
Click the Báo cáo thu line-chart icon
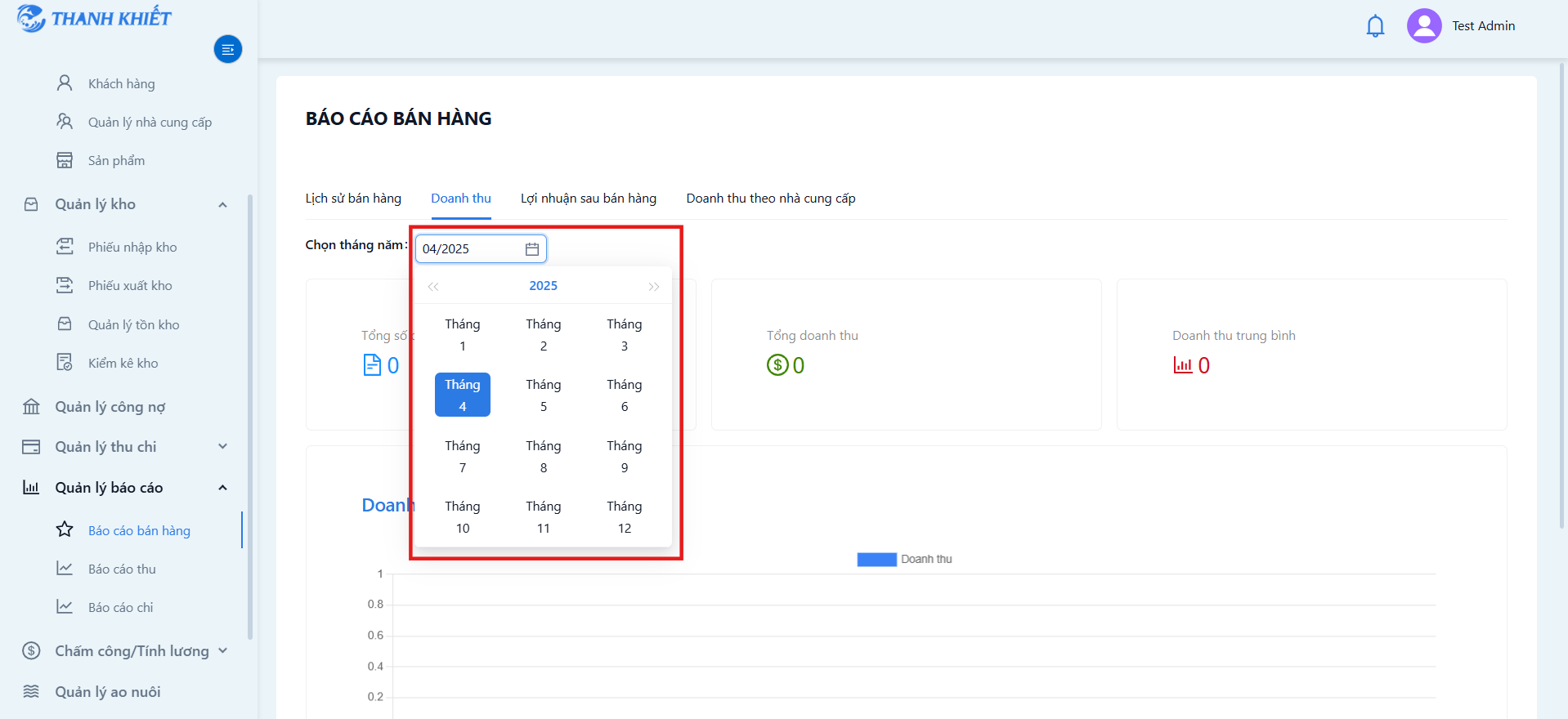[x=65, y=568]
